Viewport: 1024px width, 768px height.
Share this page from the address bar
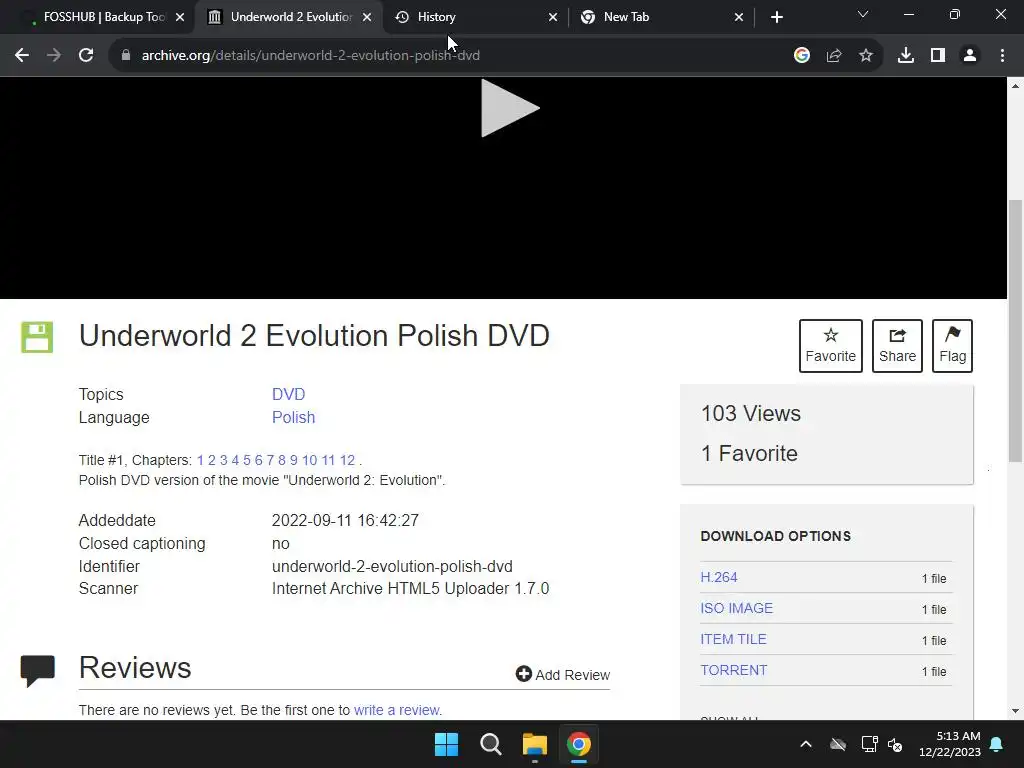(834, 56)
